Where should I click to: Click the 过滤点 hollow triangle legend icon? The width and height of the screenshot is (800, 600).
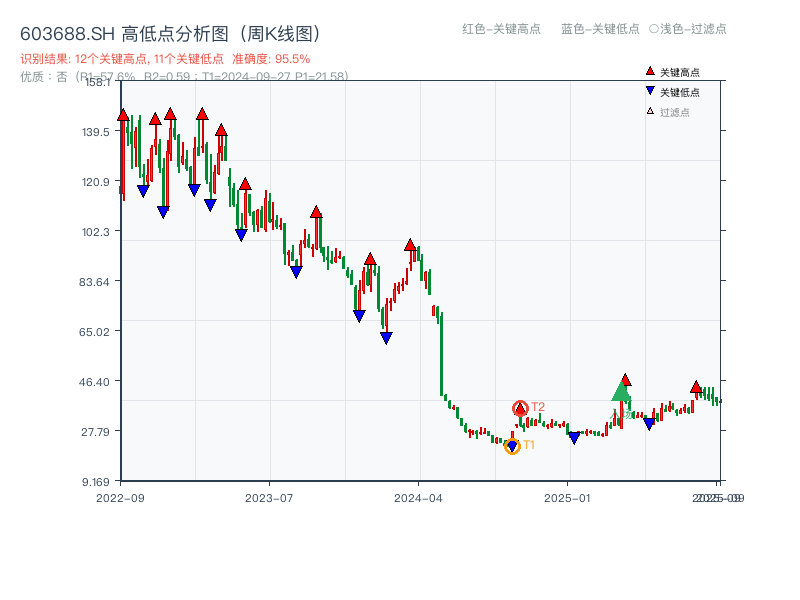click(648, 108)
